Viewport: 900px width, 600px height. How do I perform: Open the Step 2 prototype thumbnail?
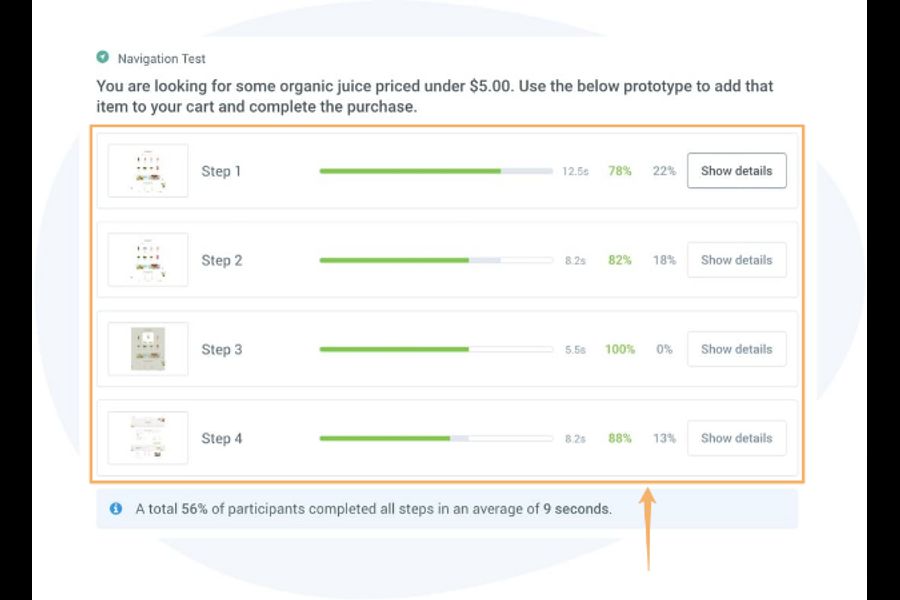(147, 260)
